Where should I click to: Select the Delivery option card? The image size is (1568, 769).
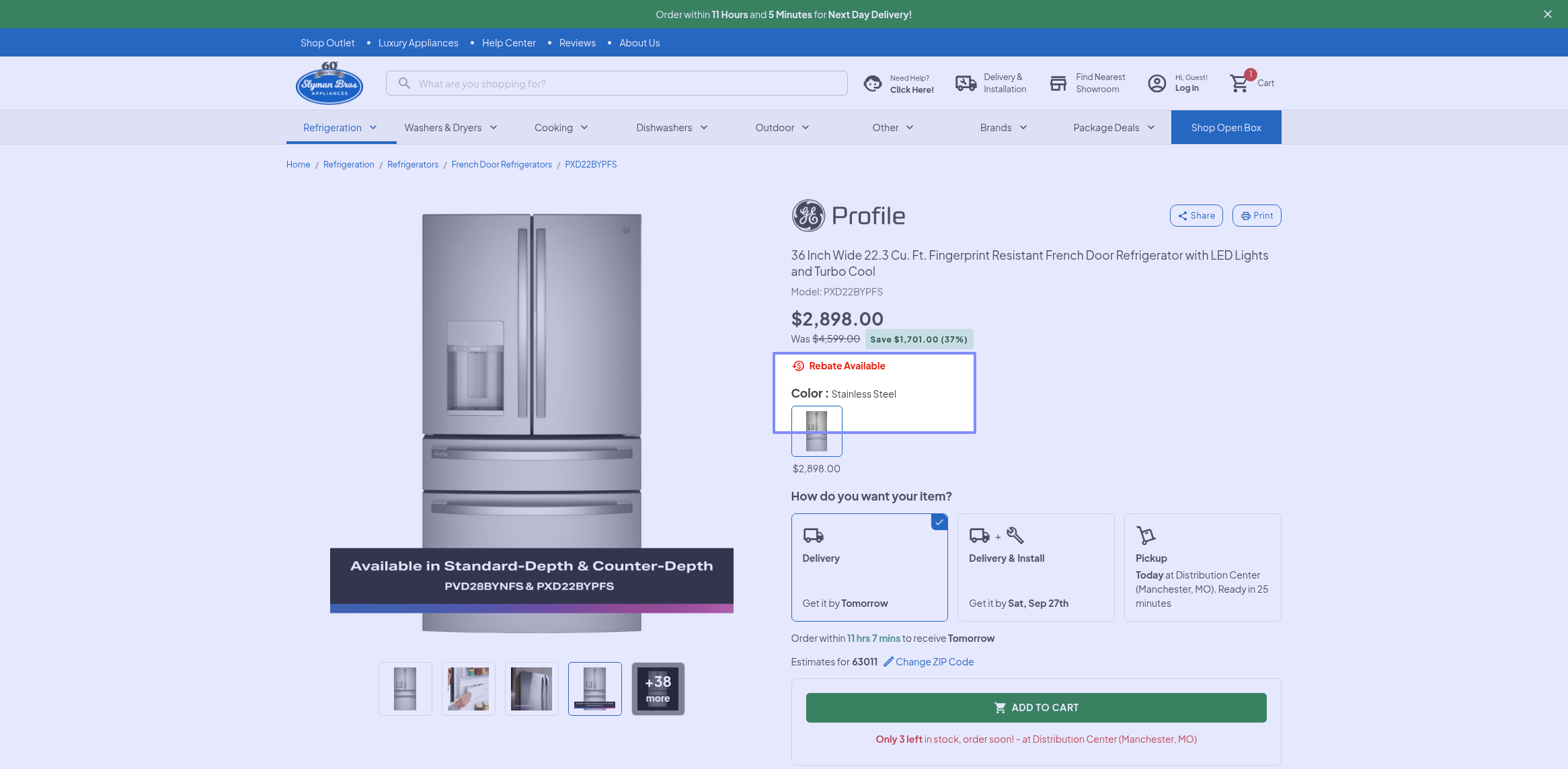pyautogui.click(x=869, y=567)
